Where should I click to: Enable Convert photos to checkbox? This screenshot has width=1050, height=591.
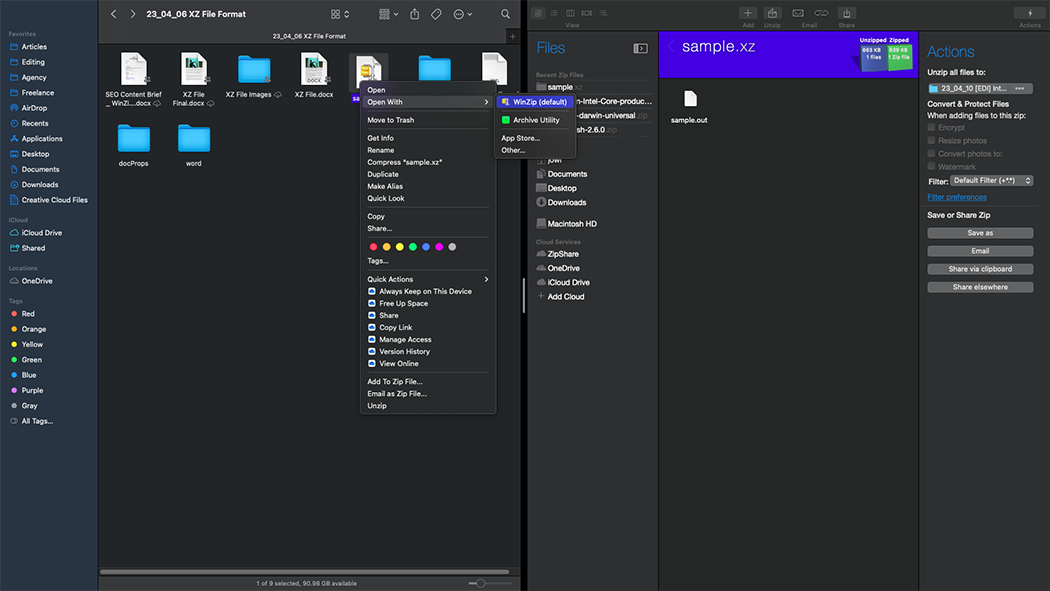[x=931, y=153]
